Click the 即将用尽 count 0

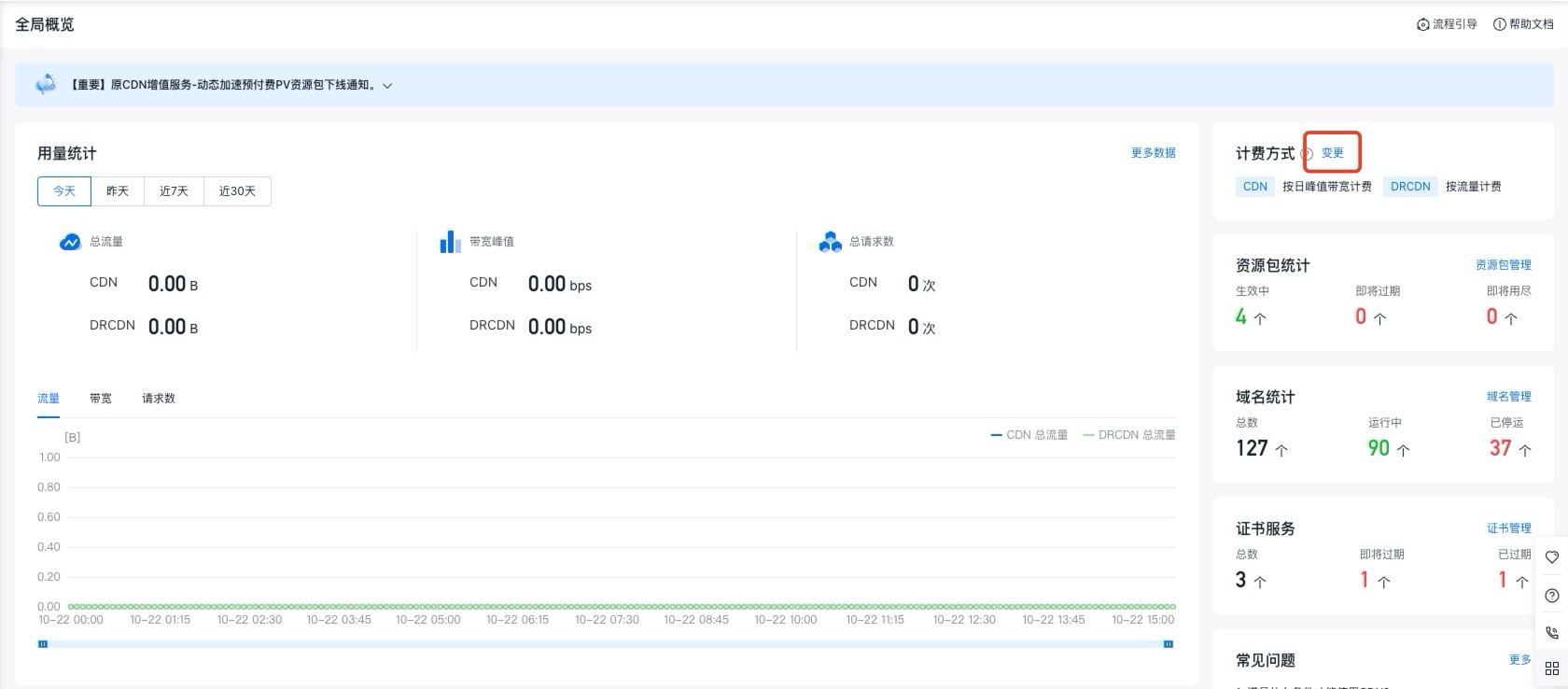point(1491,317)
